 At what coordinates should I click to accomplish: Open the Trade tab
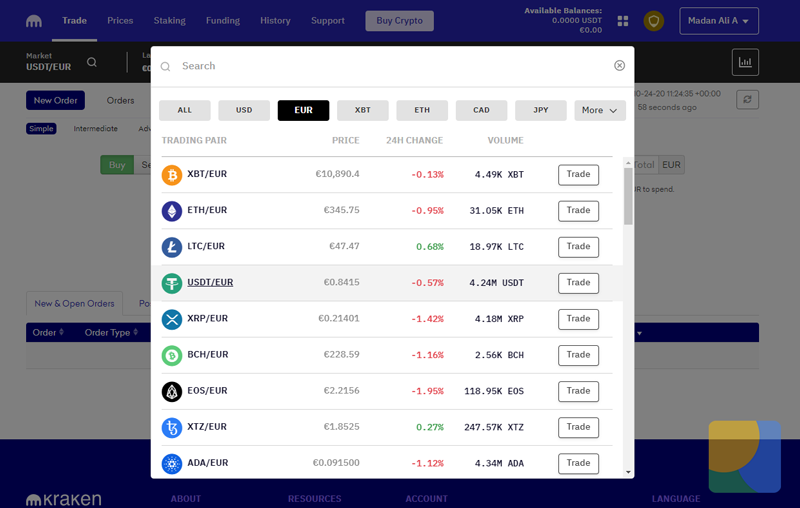[74, 21]
